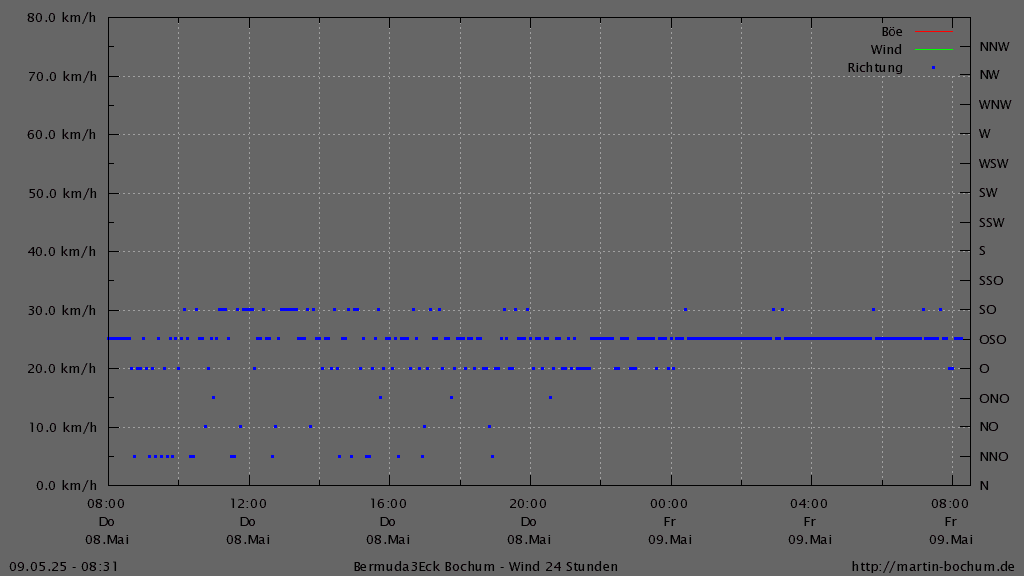The height and width of the screenshot is (576, 1024).
Task: Click the ONO data point near 20:30
Action: click(551, 397)
